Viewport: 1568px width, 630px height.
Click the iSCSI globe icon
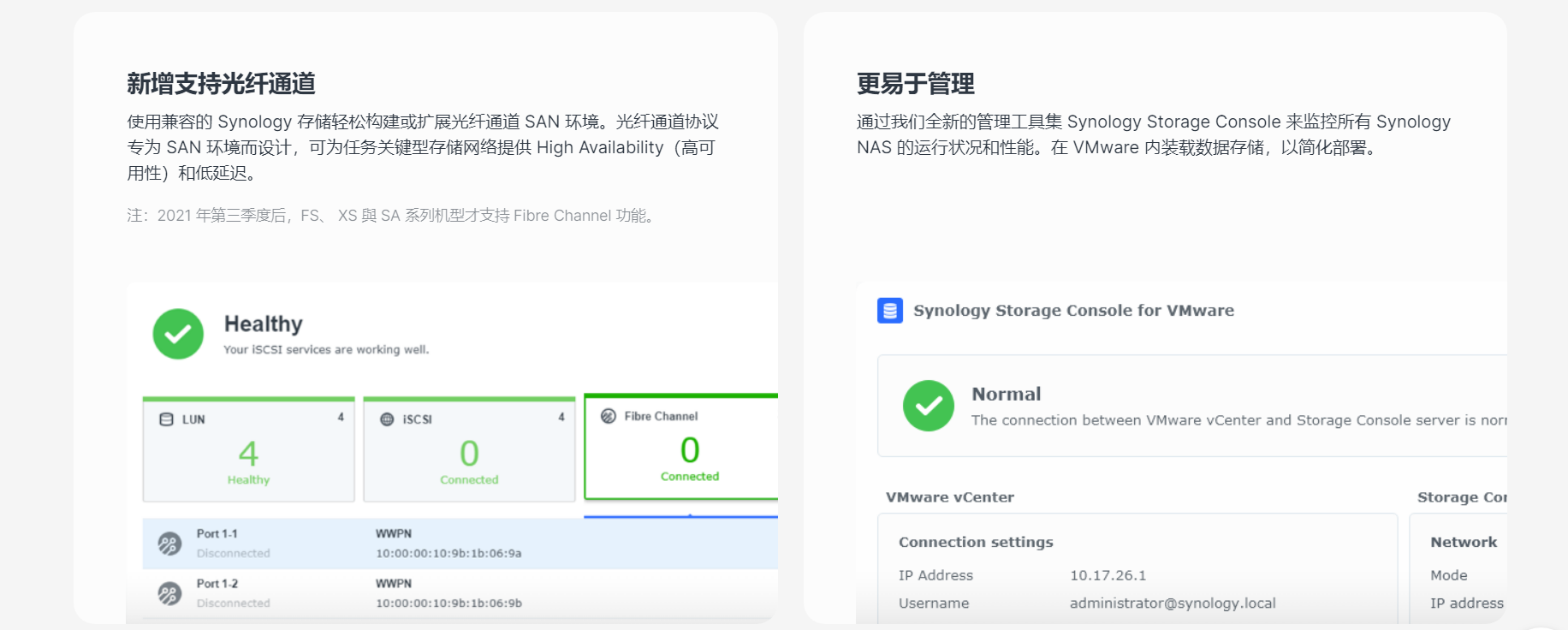point(387,419)
